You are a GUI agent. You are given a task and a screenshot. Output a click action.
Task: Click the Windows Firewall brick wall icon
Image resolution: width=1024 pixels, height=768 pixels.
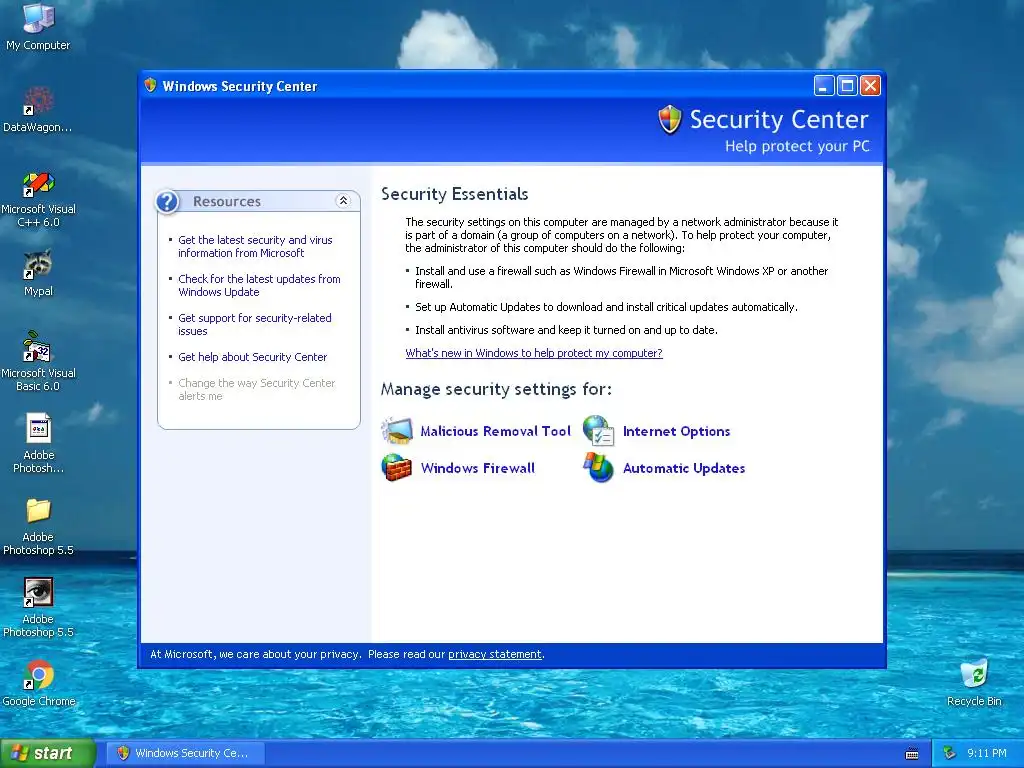pos(397,468)
